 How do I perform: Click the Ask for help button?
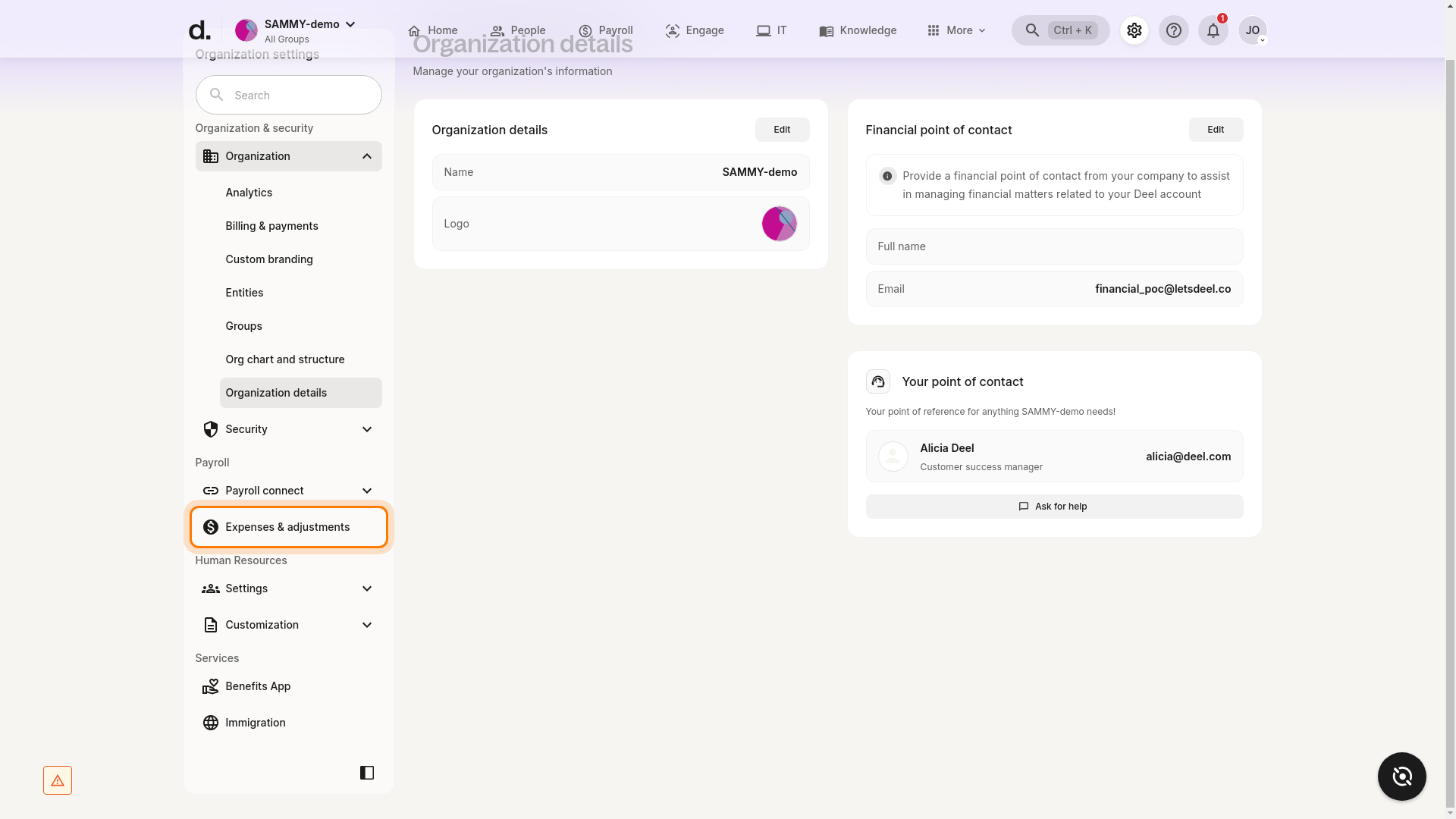1054,507
